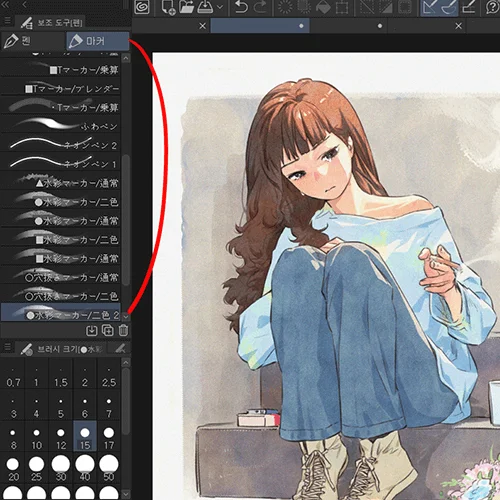Choose brush size preset 30
The image size is (500, 500).
[61, 468]
